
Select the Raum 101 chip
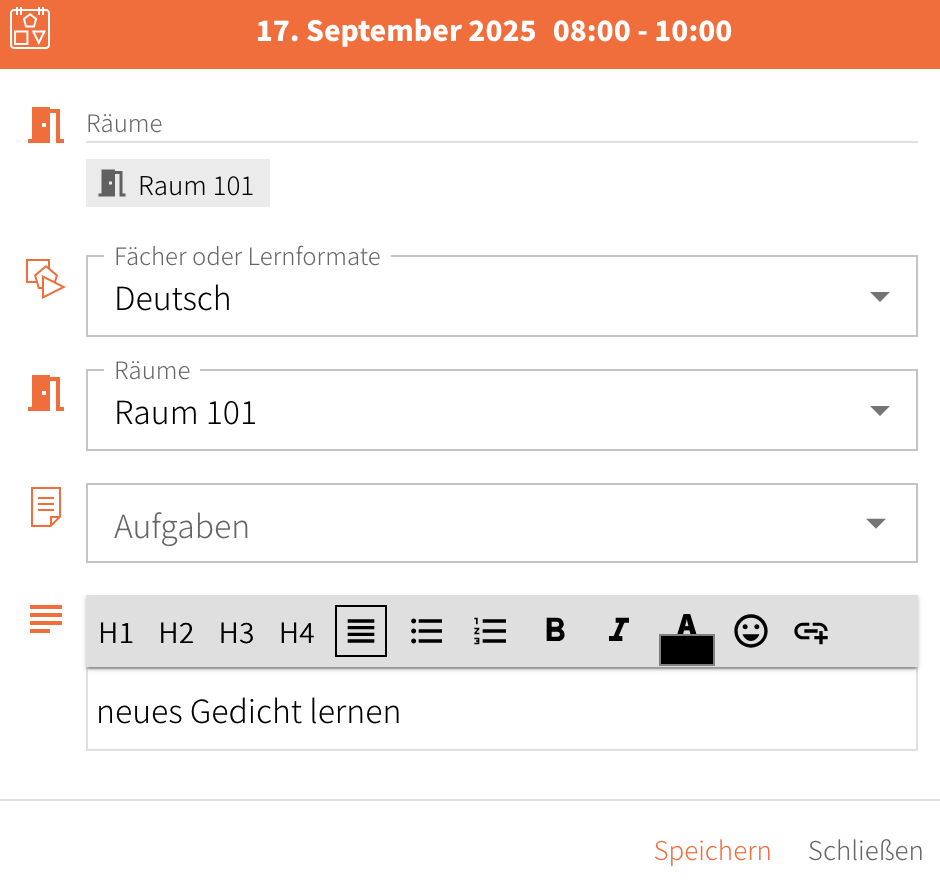pos(178,183)
